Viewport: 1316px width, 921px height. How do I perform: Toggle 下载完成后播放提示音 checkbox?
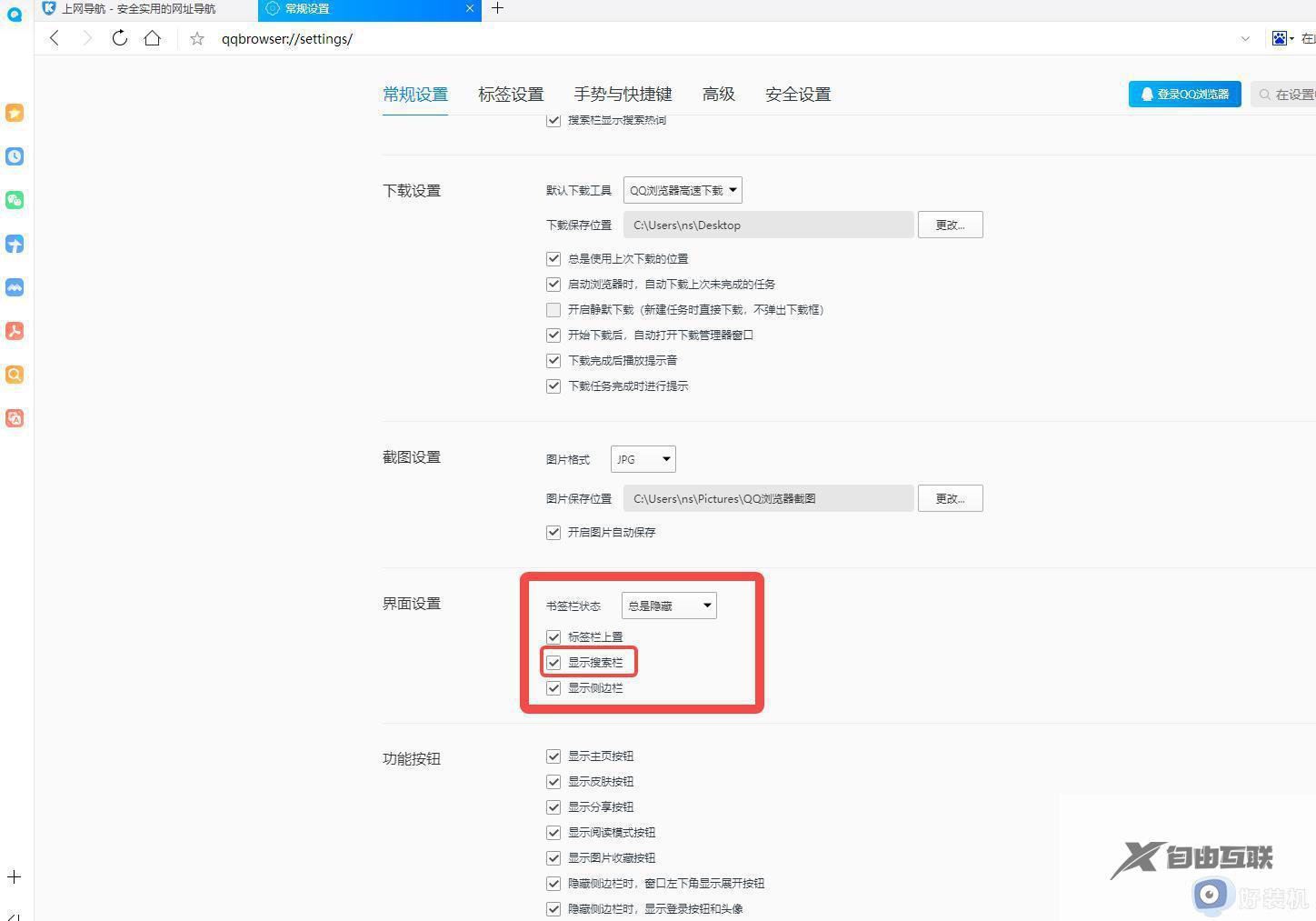pyautogui.click(x=553, y=361)
